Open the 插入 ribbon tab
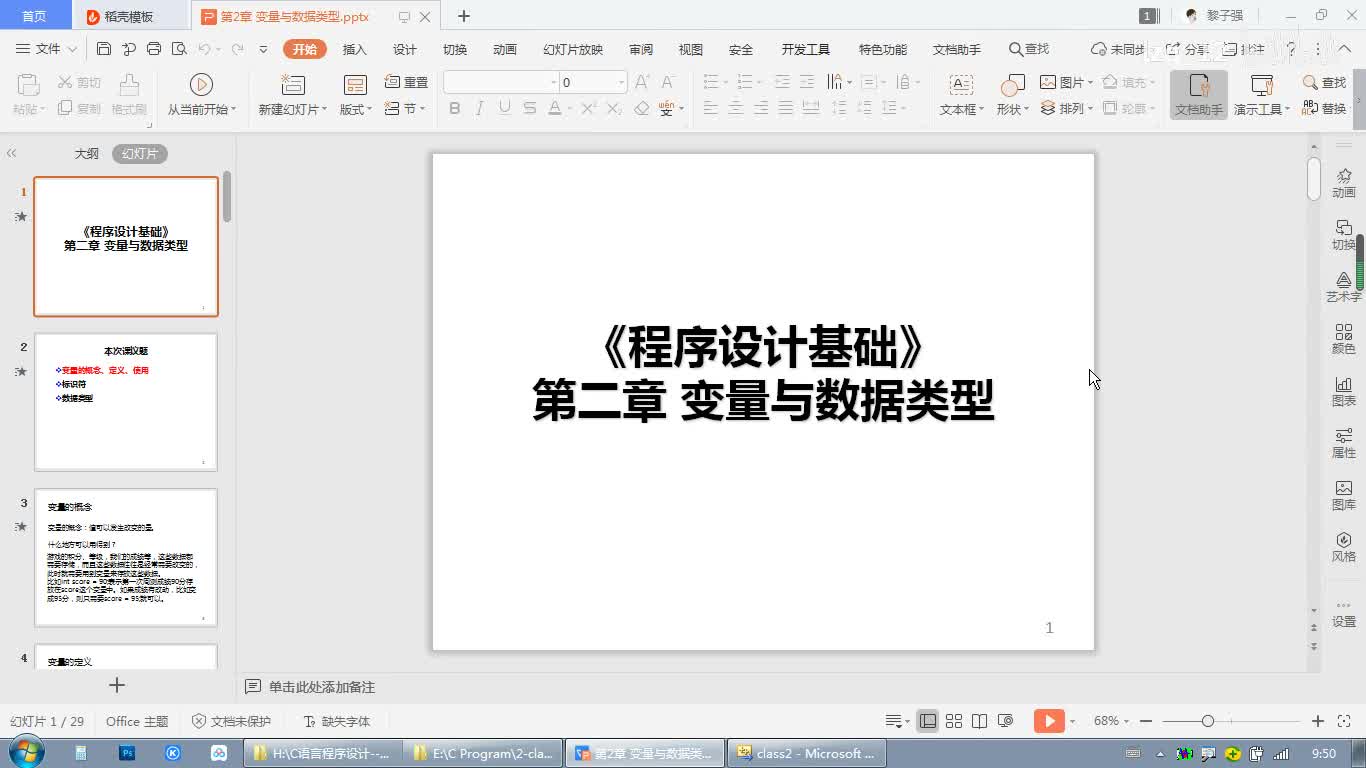This screenshot has width=1366, height=768. click(355, 49)
